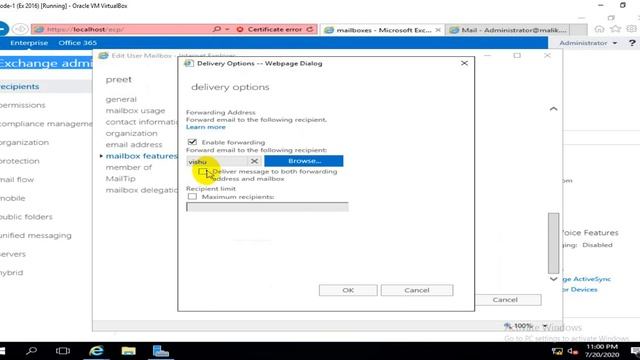
Task: Click the vishu forwarding recipient field
Action: (217, 161)
